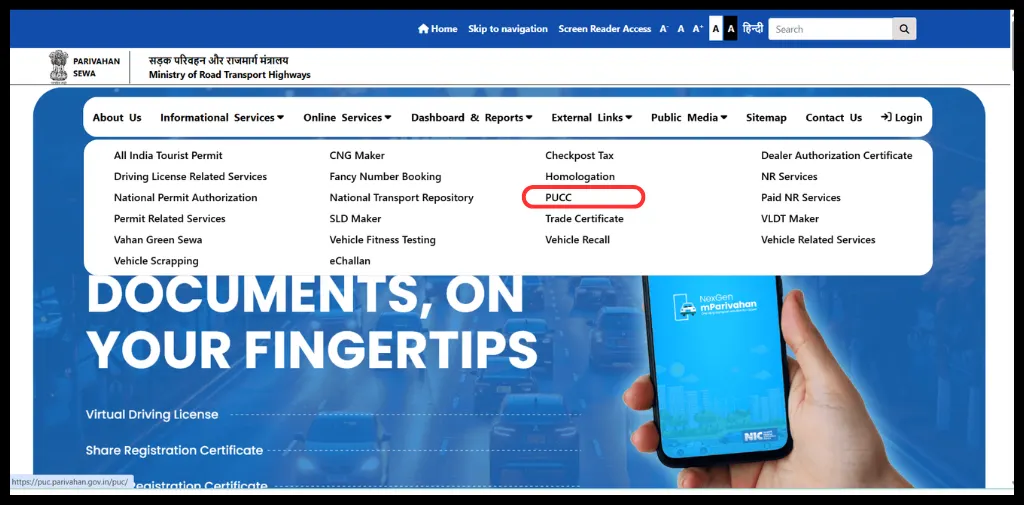1024x505 pixels.
Task: Click the Home icon in top bar
Action: coord(424,29)
